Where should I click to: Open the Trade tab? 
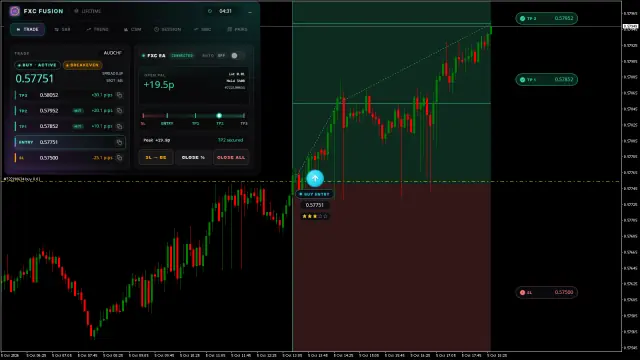click(x=27, y=29)
